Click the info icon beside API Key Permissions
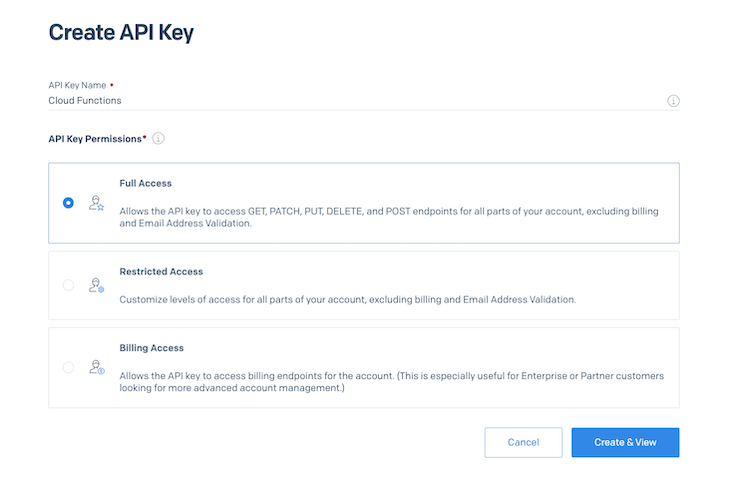The width and height of the screenshot is (730, 484). (x=158, y=138)
